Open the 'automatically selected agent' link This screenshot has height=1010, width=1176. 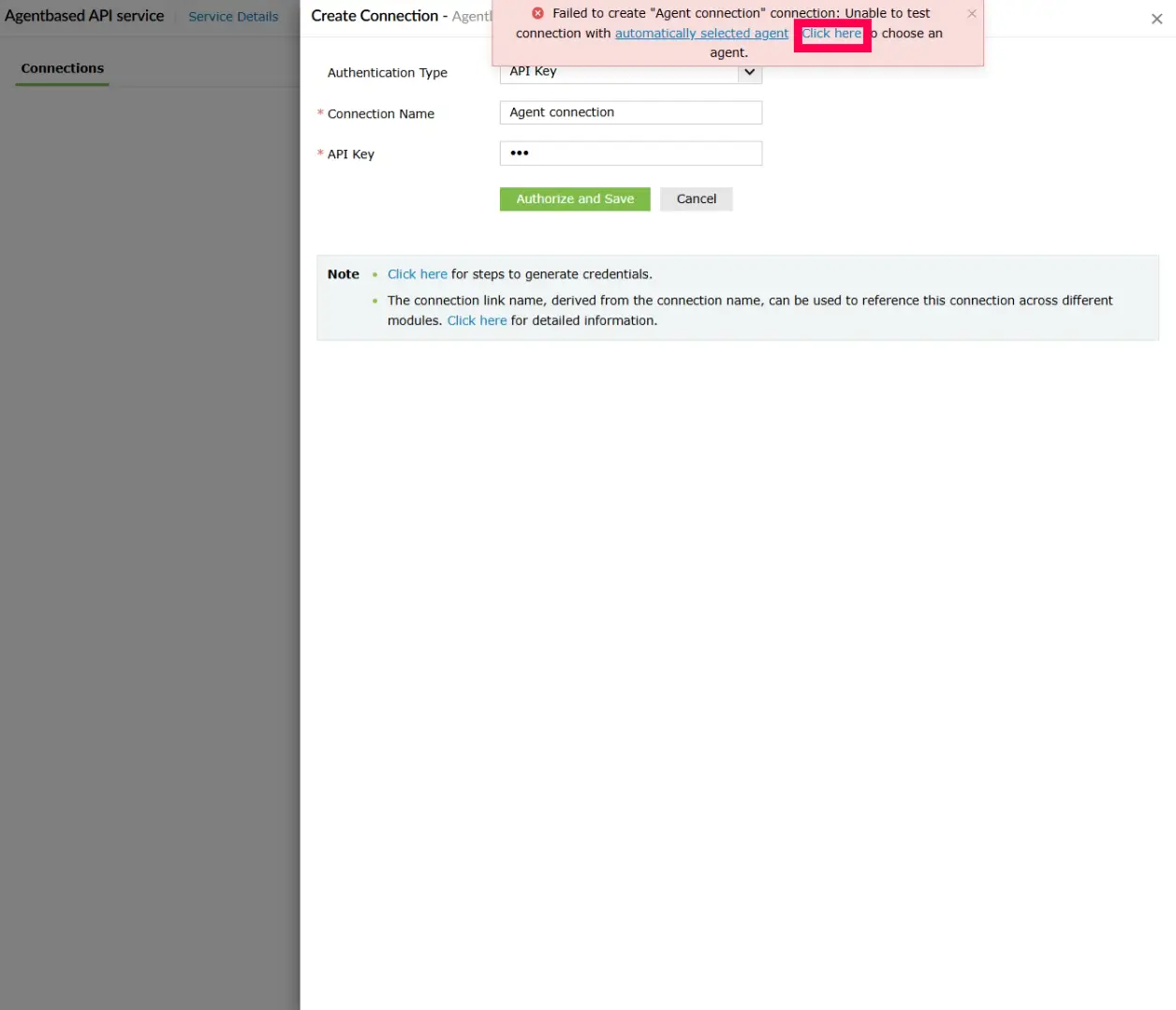click(x=701, y=33)
